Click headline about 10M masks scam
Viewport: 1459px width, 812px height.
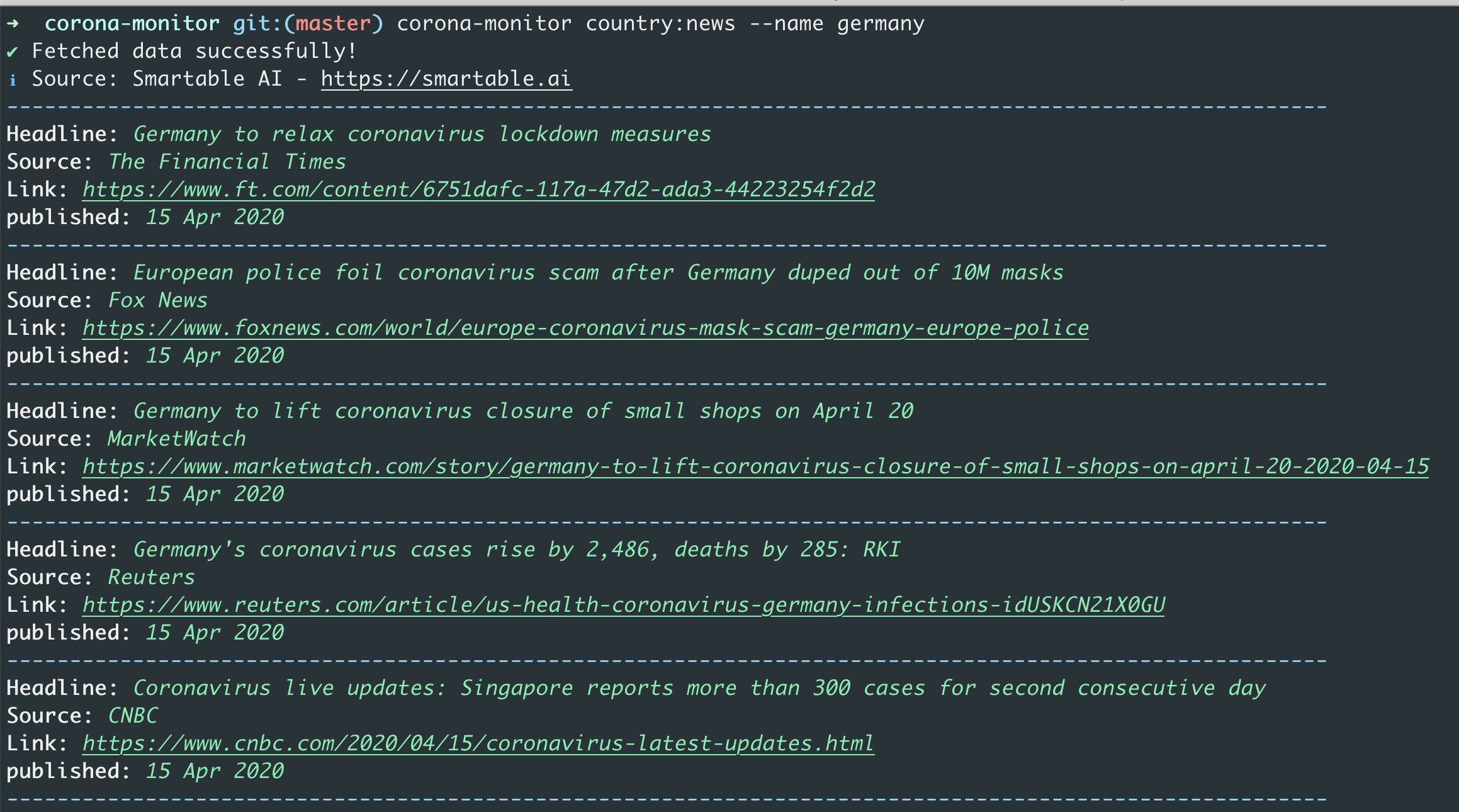click(598, 273)
